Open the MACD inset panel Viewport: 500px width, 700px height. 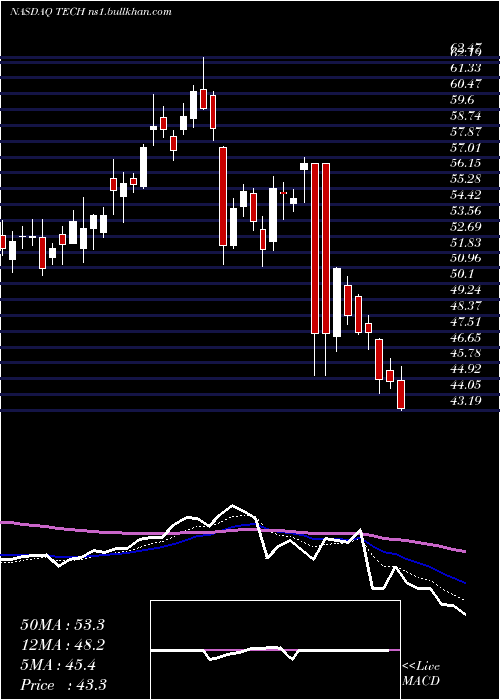click(275, 650)
